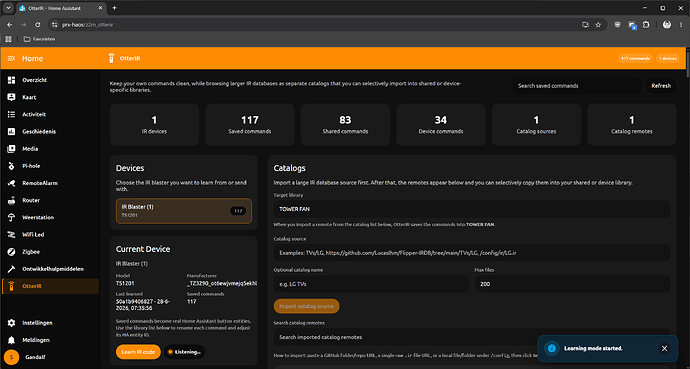Focus the Search saved commands field
This screenshot has height=369, width=690.
(x=576, y=86)
